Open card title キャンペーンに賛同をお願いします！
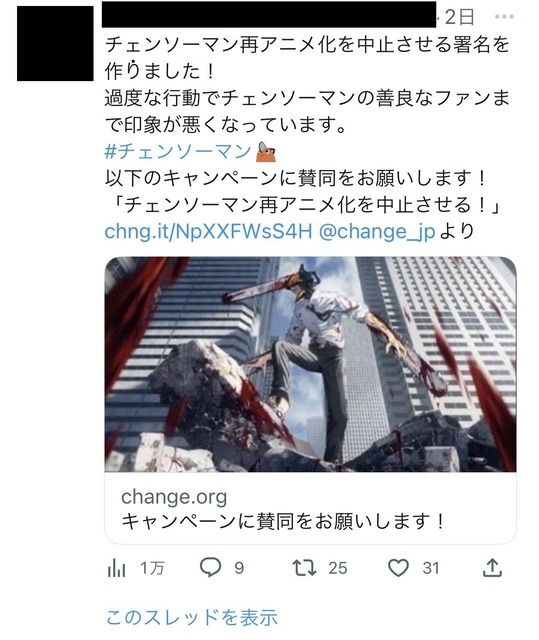539x640 pixels. (x=283, y=521)
